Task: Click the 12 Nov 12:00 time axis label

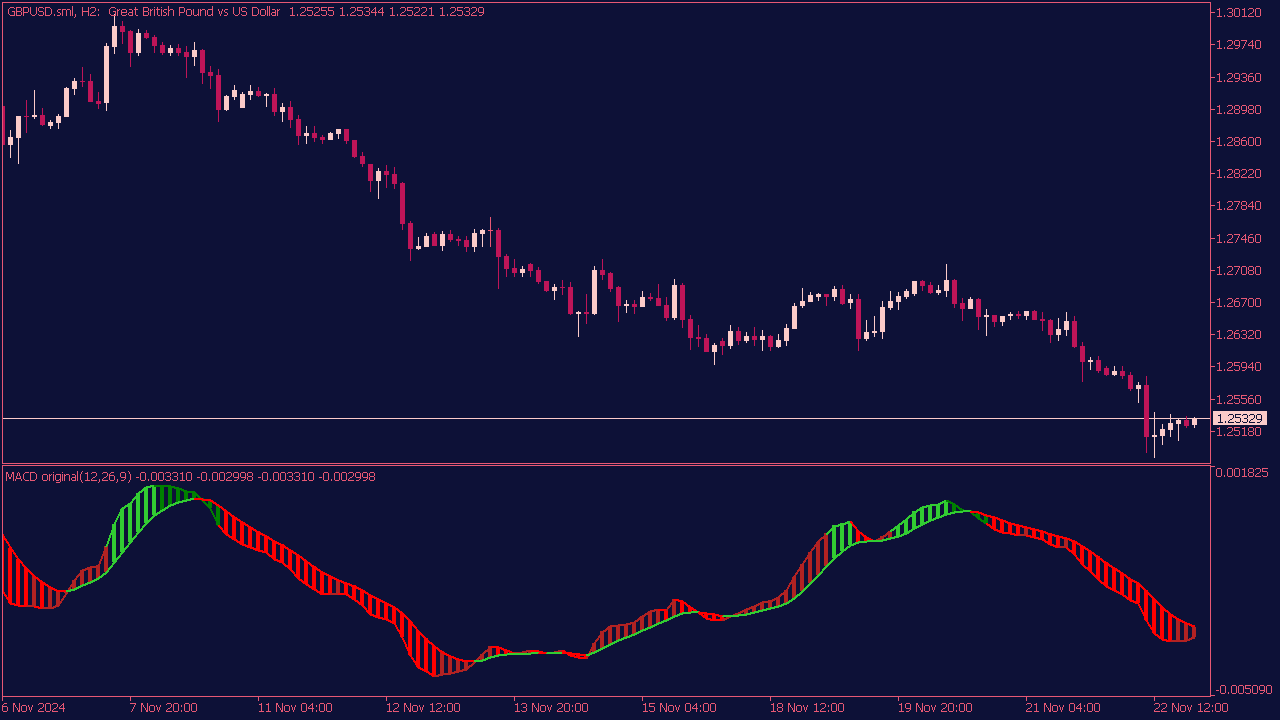Action: [x=423, y=707]
